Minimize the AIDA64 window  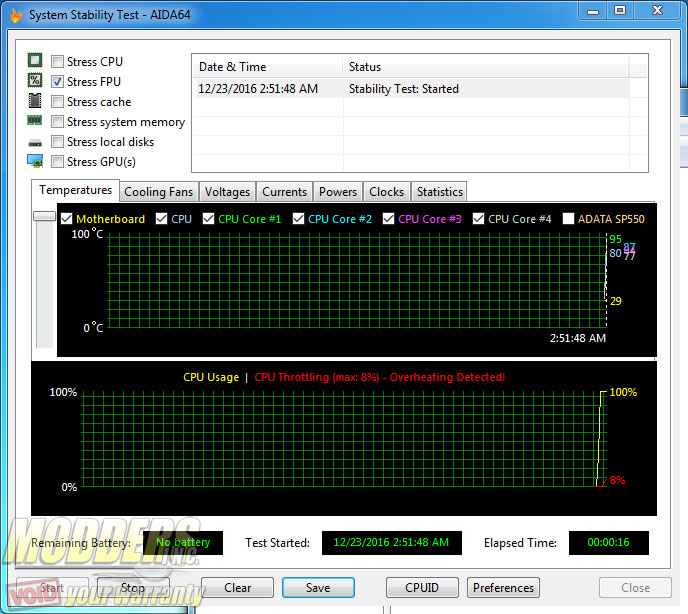pyautogui.click(x=593, y=11)
